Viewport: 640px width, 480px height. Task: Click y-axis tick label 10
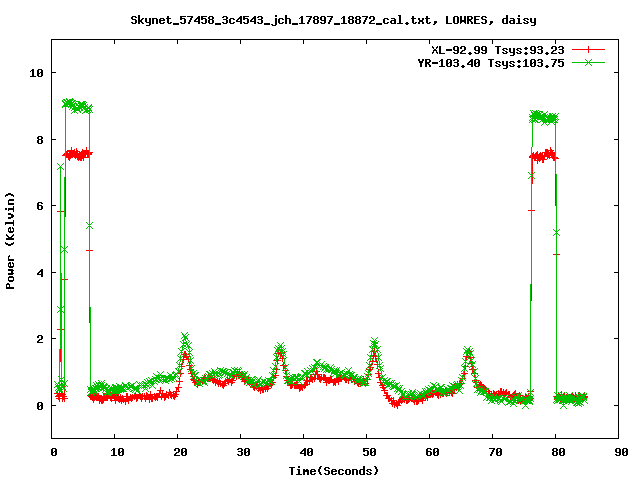36,73
